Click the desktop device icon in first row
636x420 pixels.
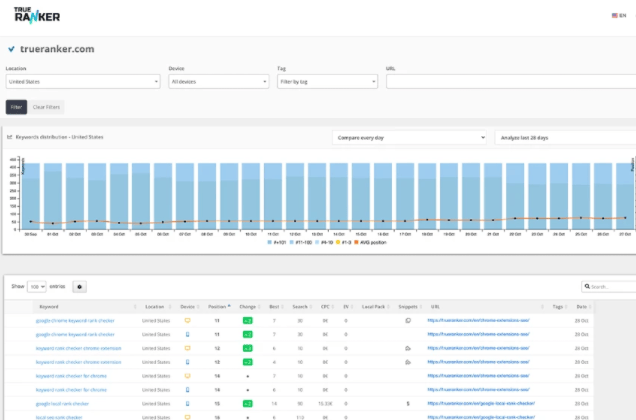187,320
